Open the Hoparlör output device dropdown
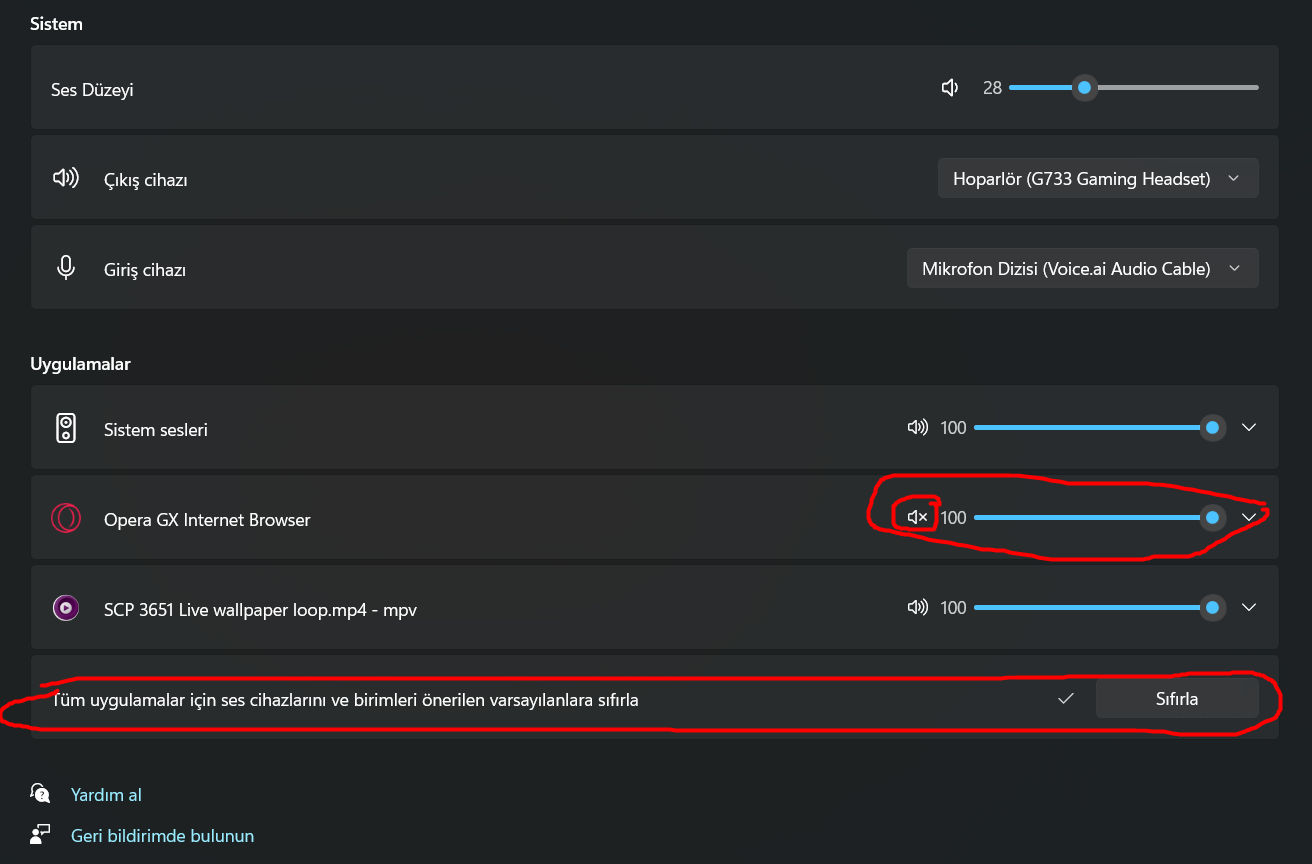 [x=1097, y=179]
